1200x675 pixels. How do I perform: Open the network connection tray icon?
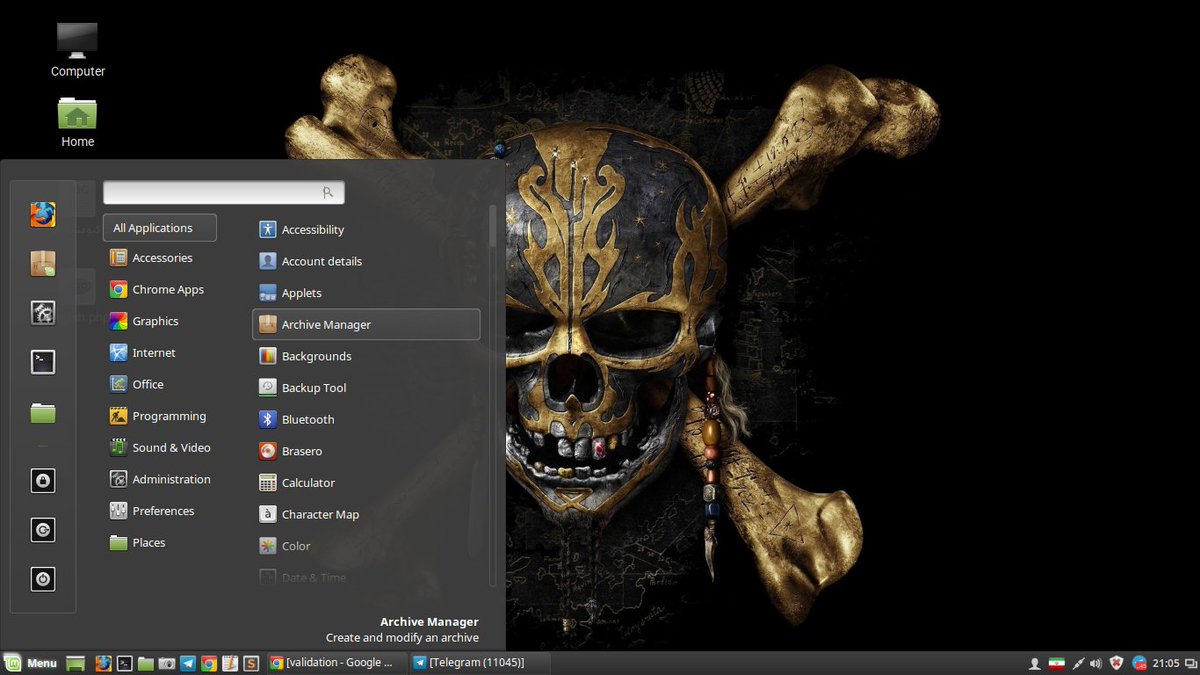click(x=1078, y=664)
